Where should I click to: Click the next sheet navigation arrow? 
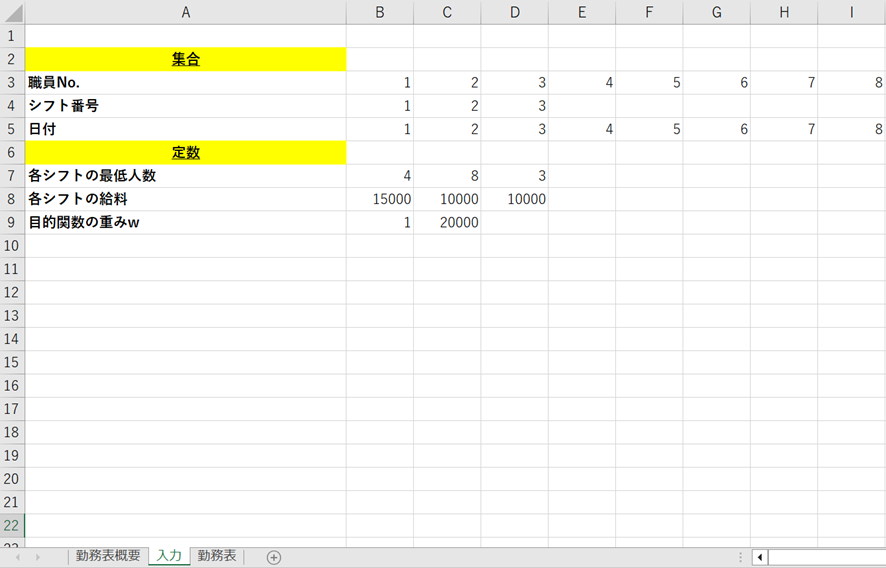(x=39, y=557)
